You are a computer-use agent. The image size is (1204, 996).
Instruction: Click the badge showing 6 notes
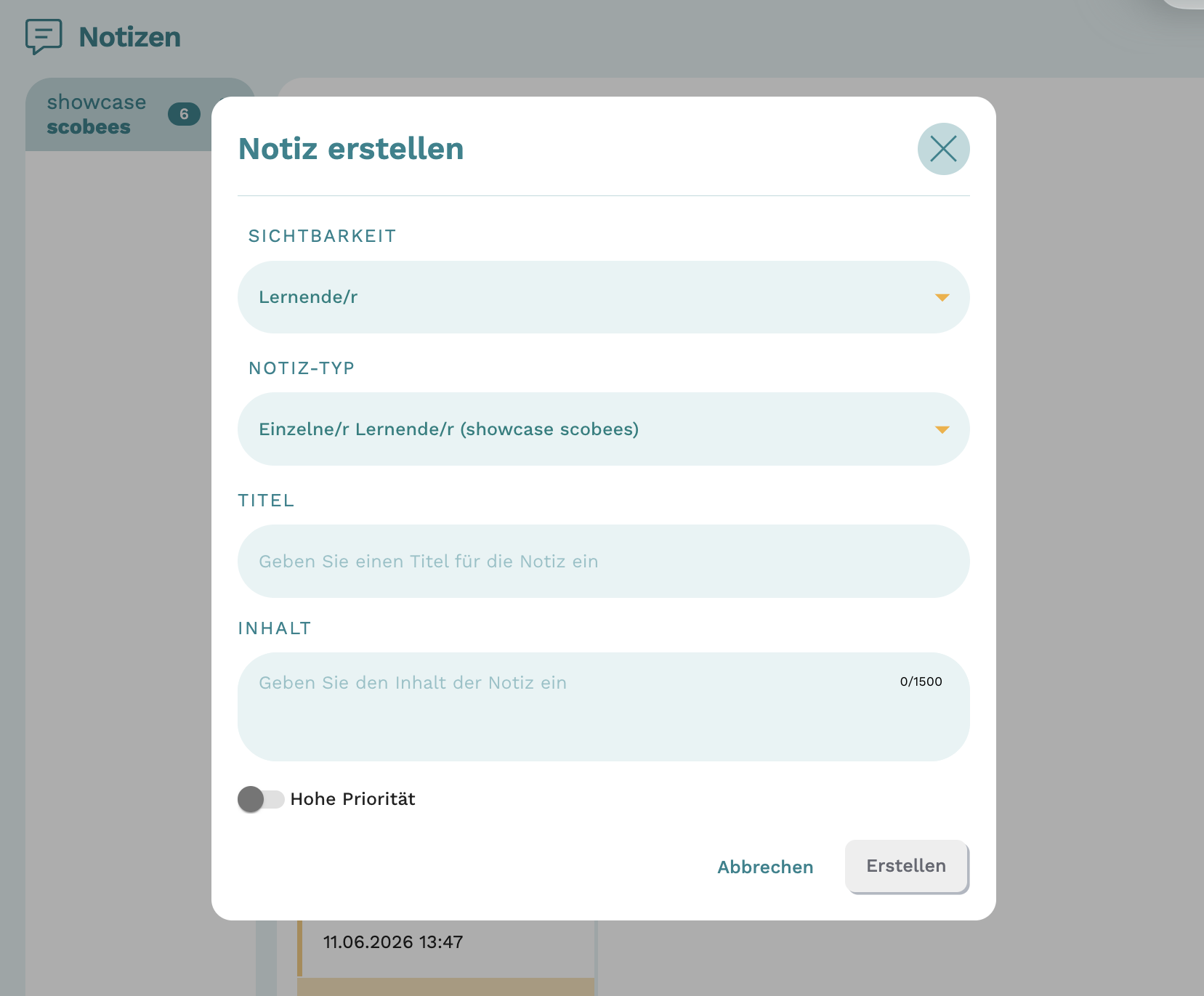pyautogui.click(x=184, y=114)
